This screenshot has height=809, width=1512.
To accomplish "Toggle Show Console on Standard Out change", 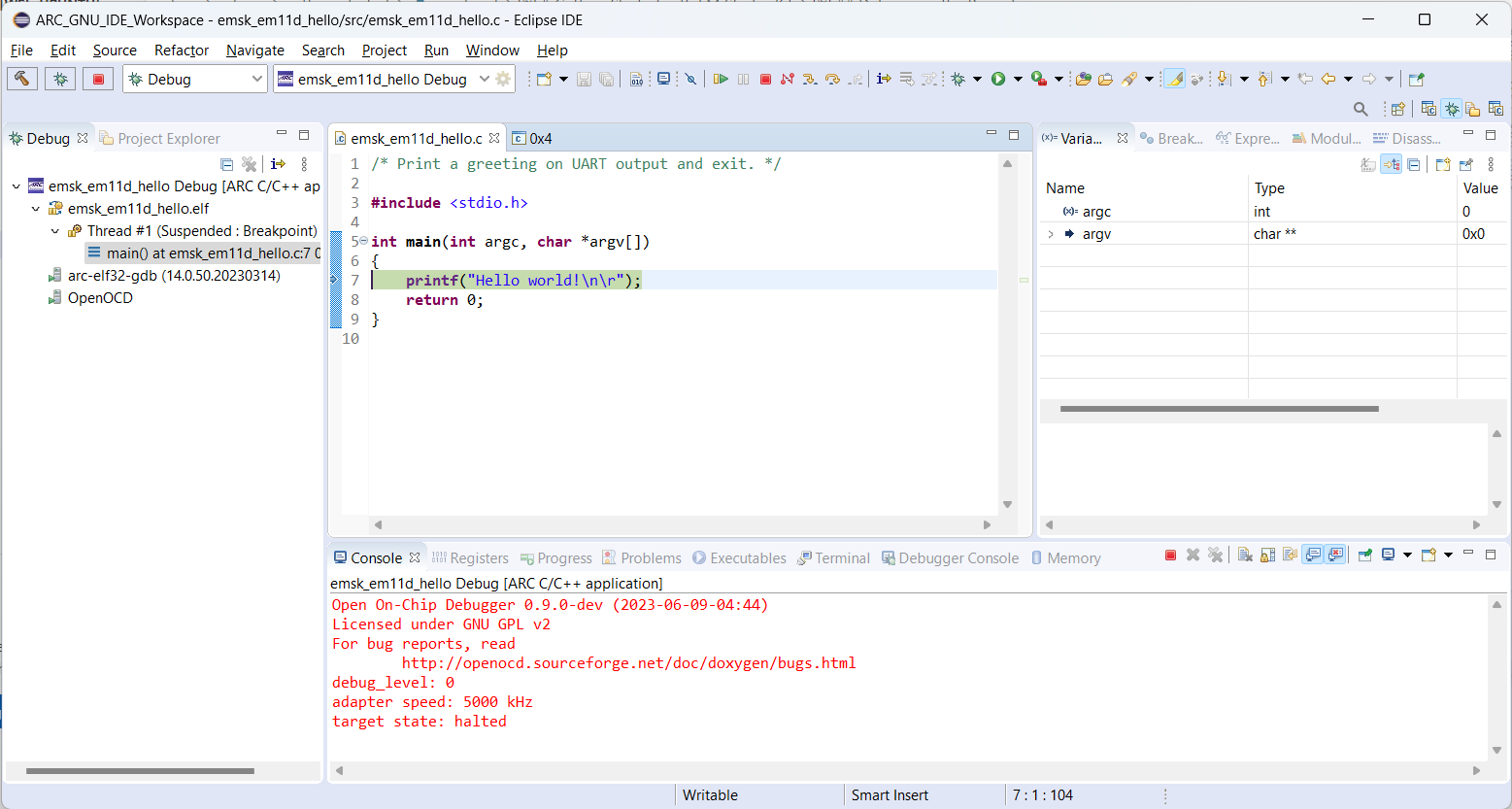I will click(1313, 556).
